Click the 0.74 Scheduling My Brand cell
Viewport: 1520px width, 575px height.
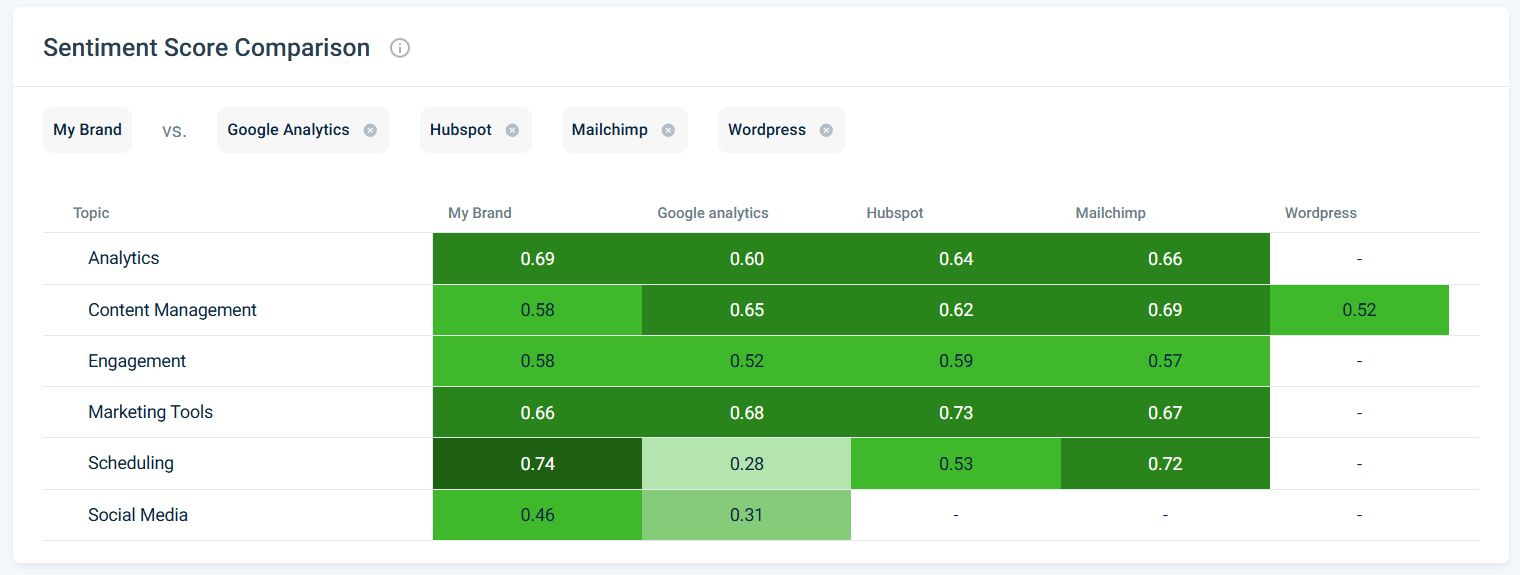[x=537, y=464]
